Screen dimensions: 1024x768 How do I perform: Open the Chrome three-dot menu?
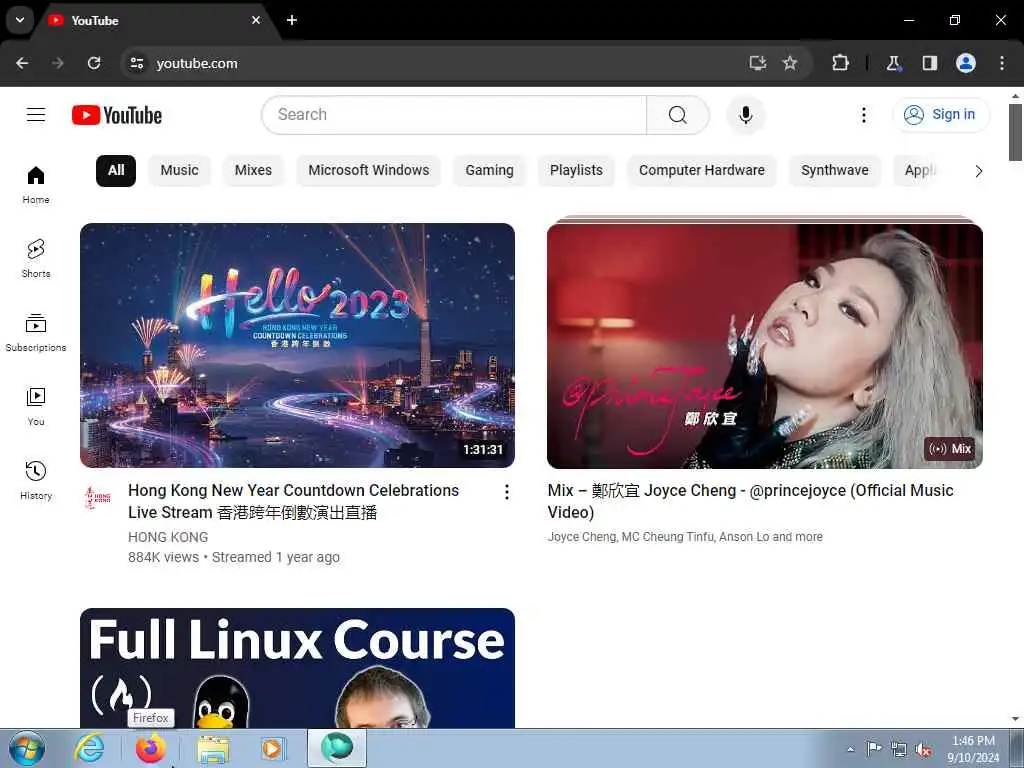[1002, 63]
